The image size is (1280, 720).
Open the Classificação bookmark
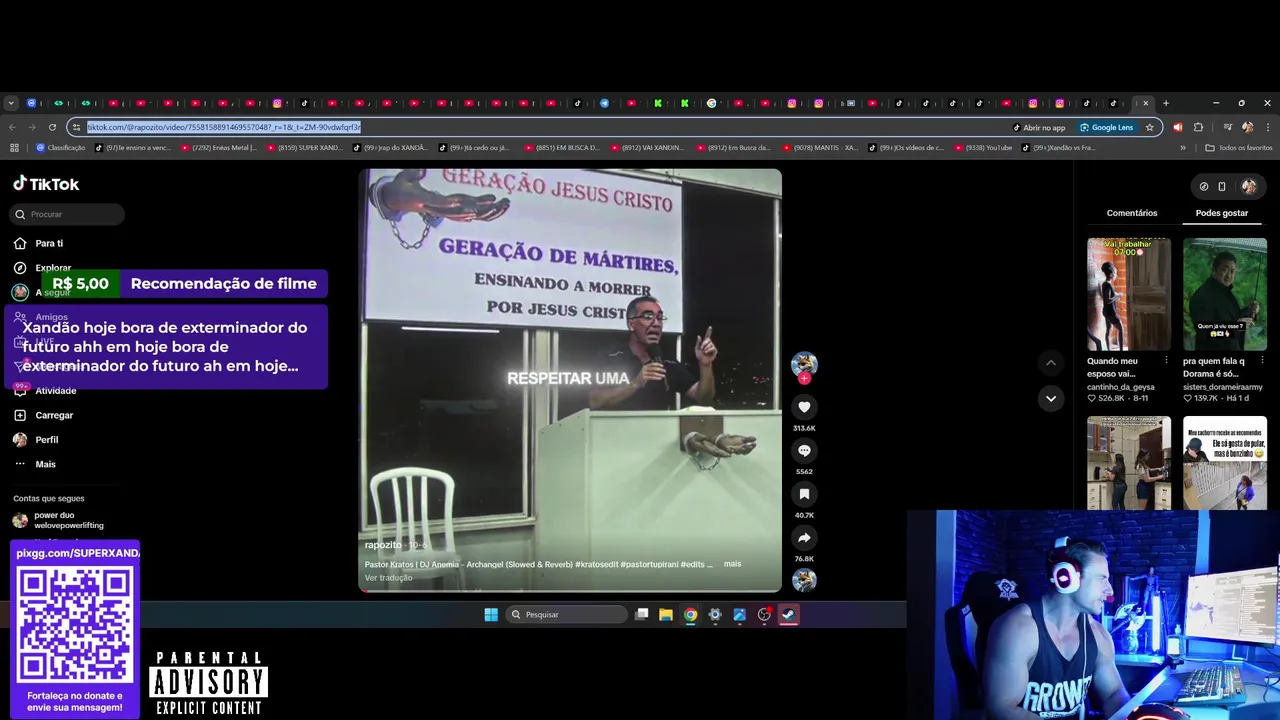[x=60, y=148]
